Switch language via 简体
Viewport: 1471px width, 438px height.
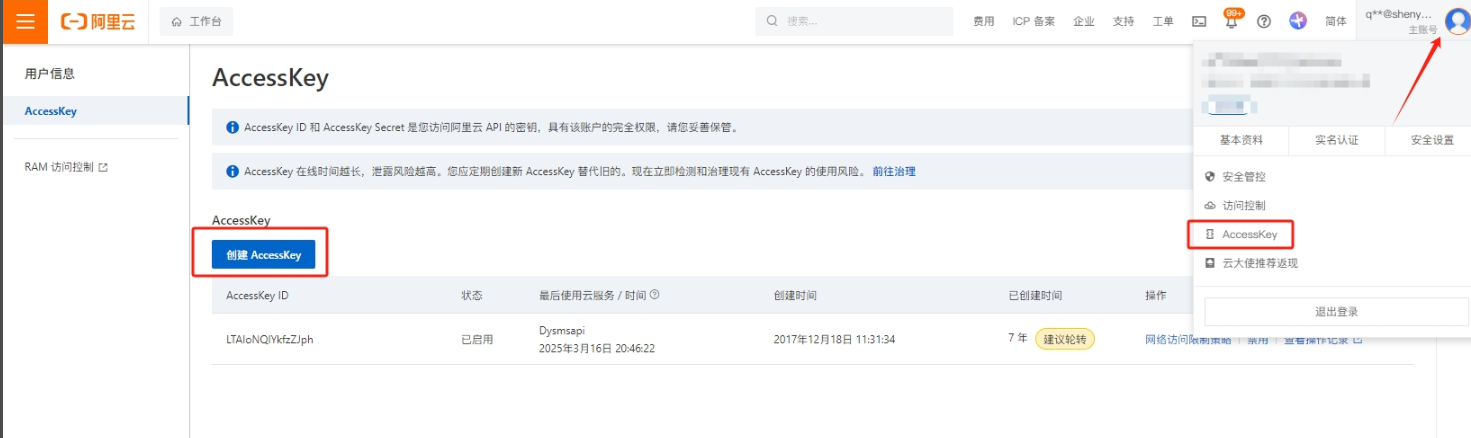click(1336, 22)
